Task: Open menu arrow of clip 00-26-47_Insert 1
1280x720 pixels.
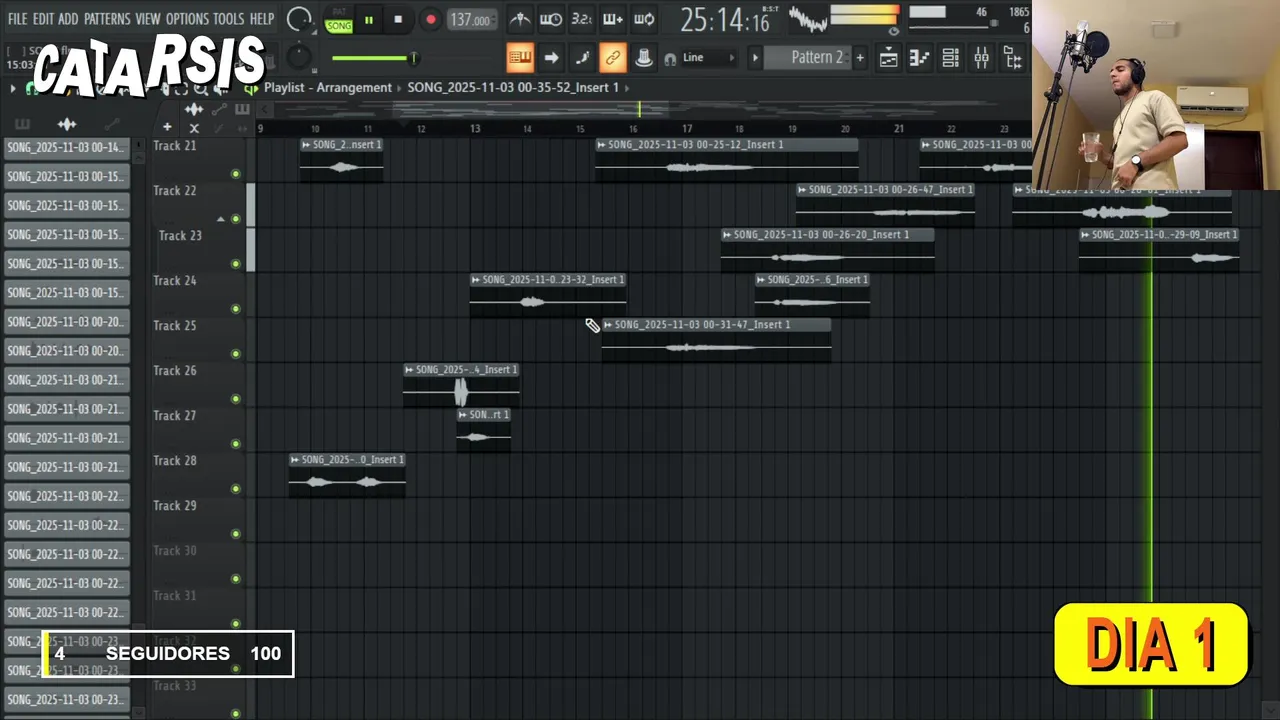Action: (802, 190)
